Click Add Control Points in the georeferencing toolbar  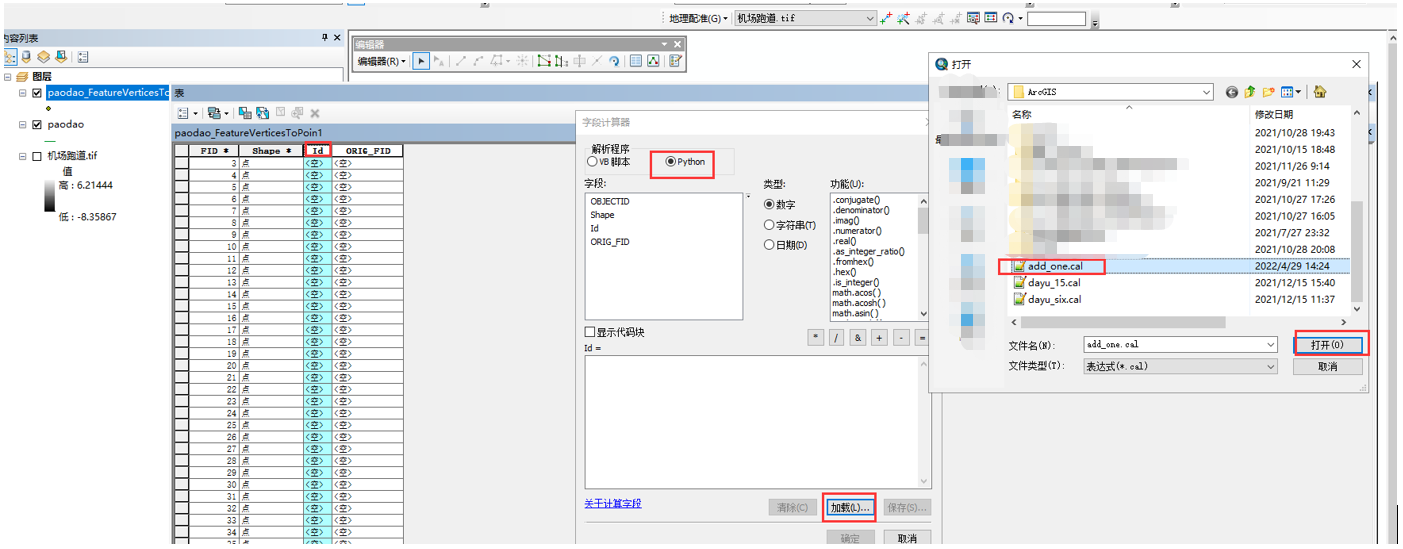(887, 18)
